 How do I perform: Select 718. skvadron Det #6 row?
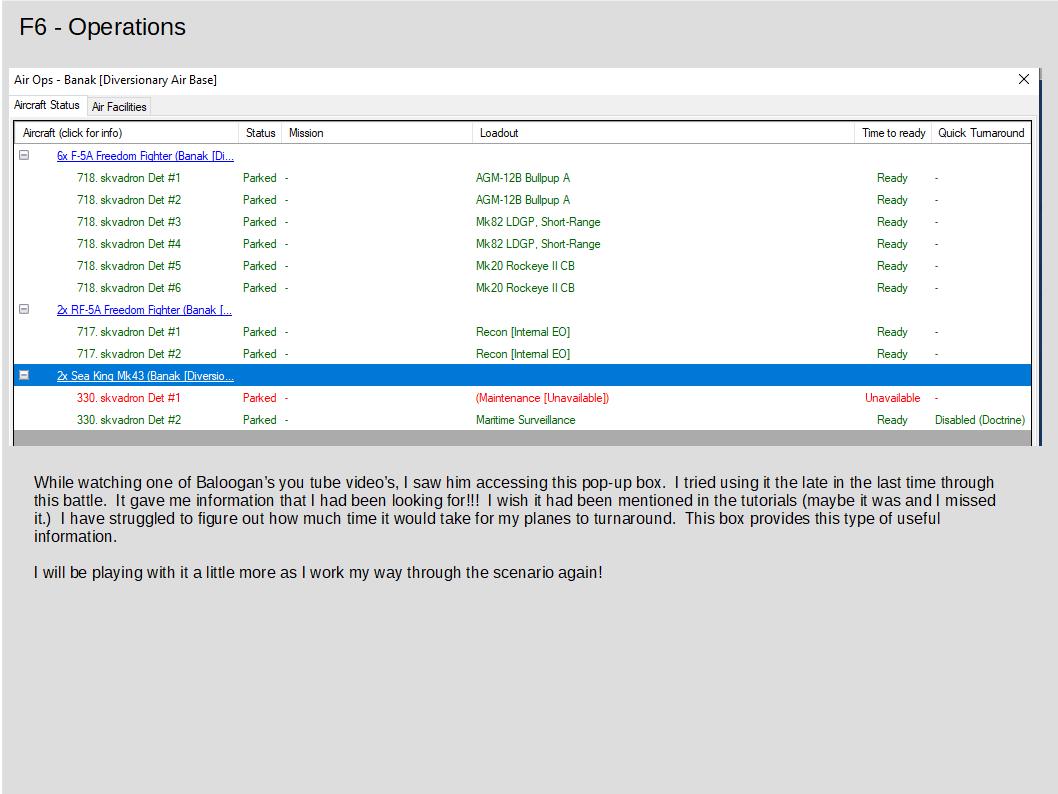(x=522, y=288)
